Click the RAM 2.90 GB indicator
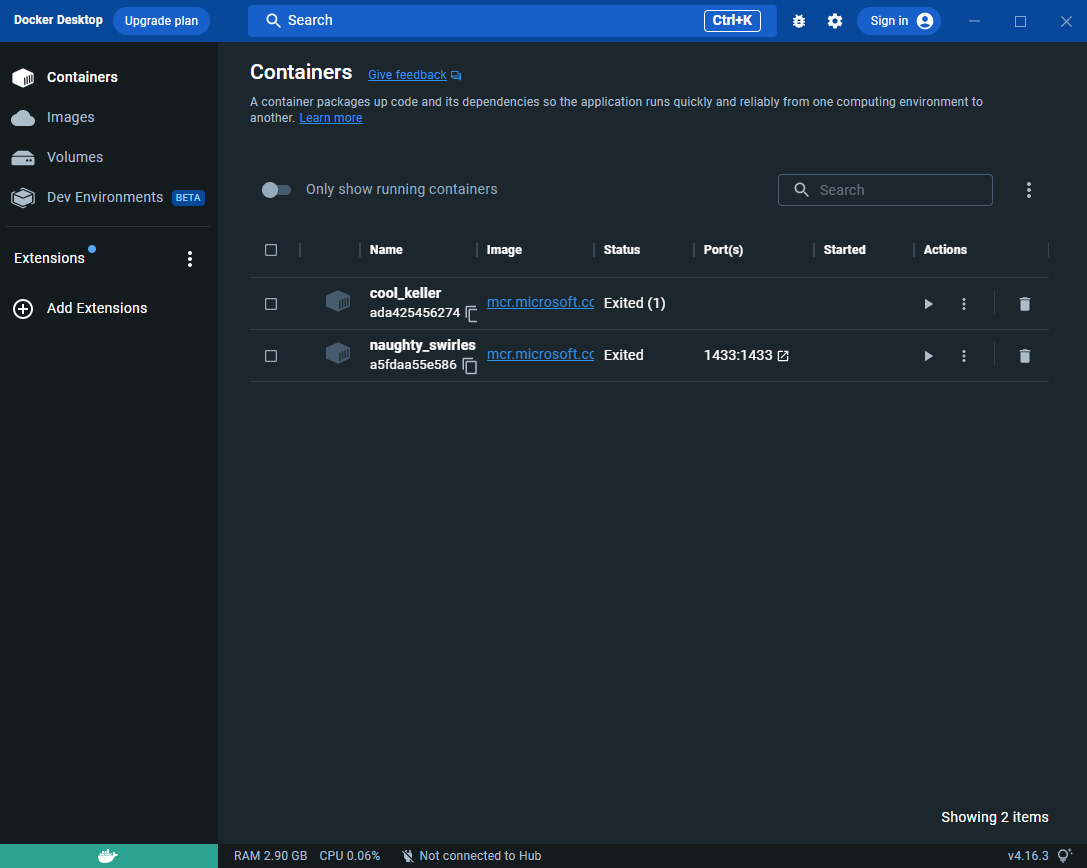 (270, 856)
